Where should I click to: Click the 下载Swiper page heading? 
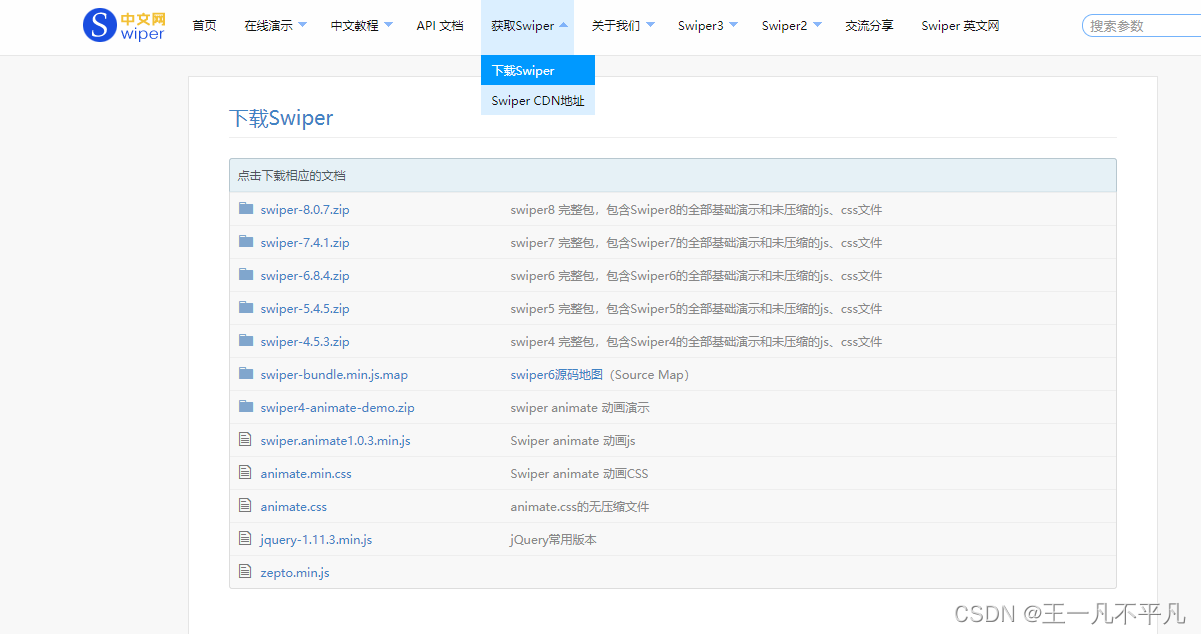coord(281,118)
